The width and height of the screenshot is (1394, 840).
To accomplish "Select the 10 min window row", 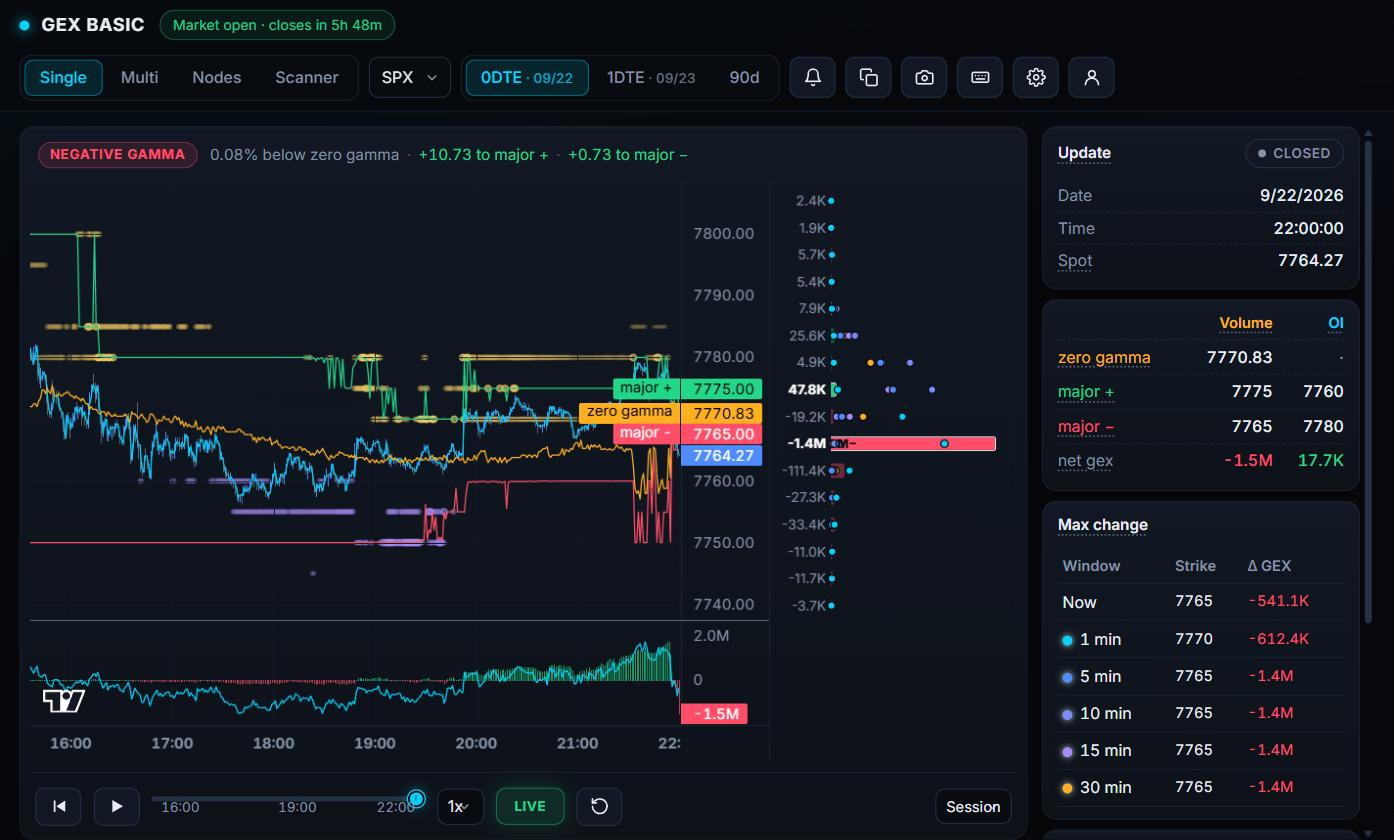I will (x=1201, y=713).
